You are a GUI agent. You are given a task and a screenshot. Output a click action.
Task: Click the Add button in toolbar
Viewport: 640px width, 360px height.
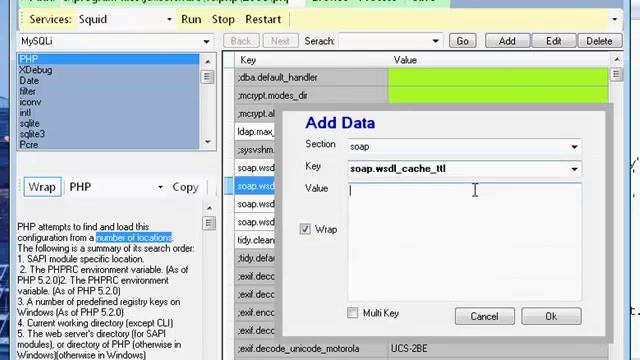pos(507,41)
